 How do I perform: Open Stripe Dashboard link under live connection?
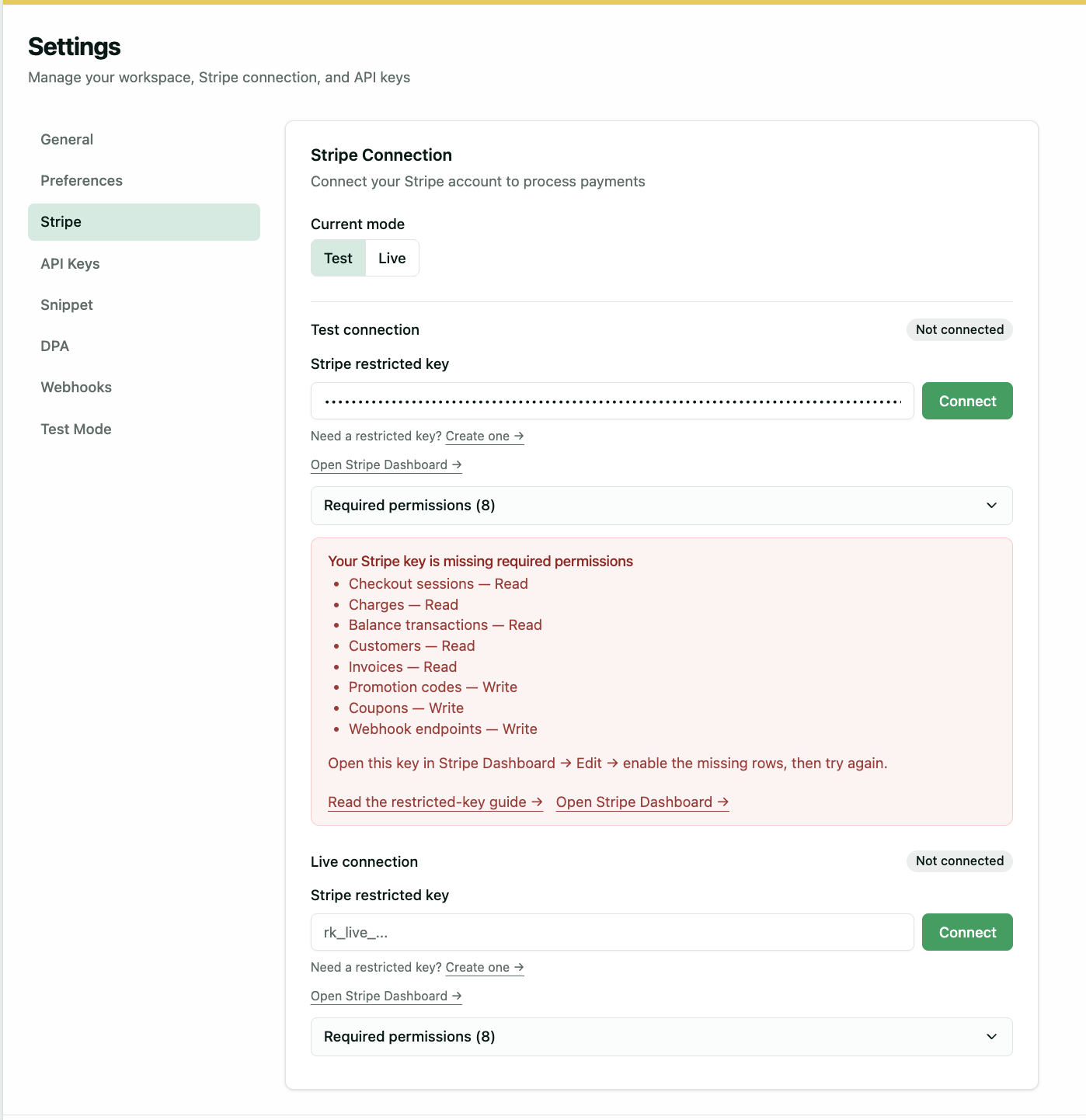click(386, 997)
